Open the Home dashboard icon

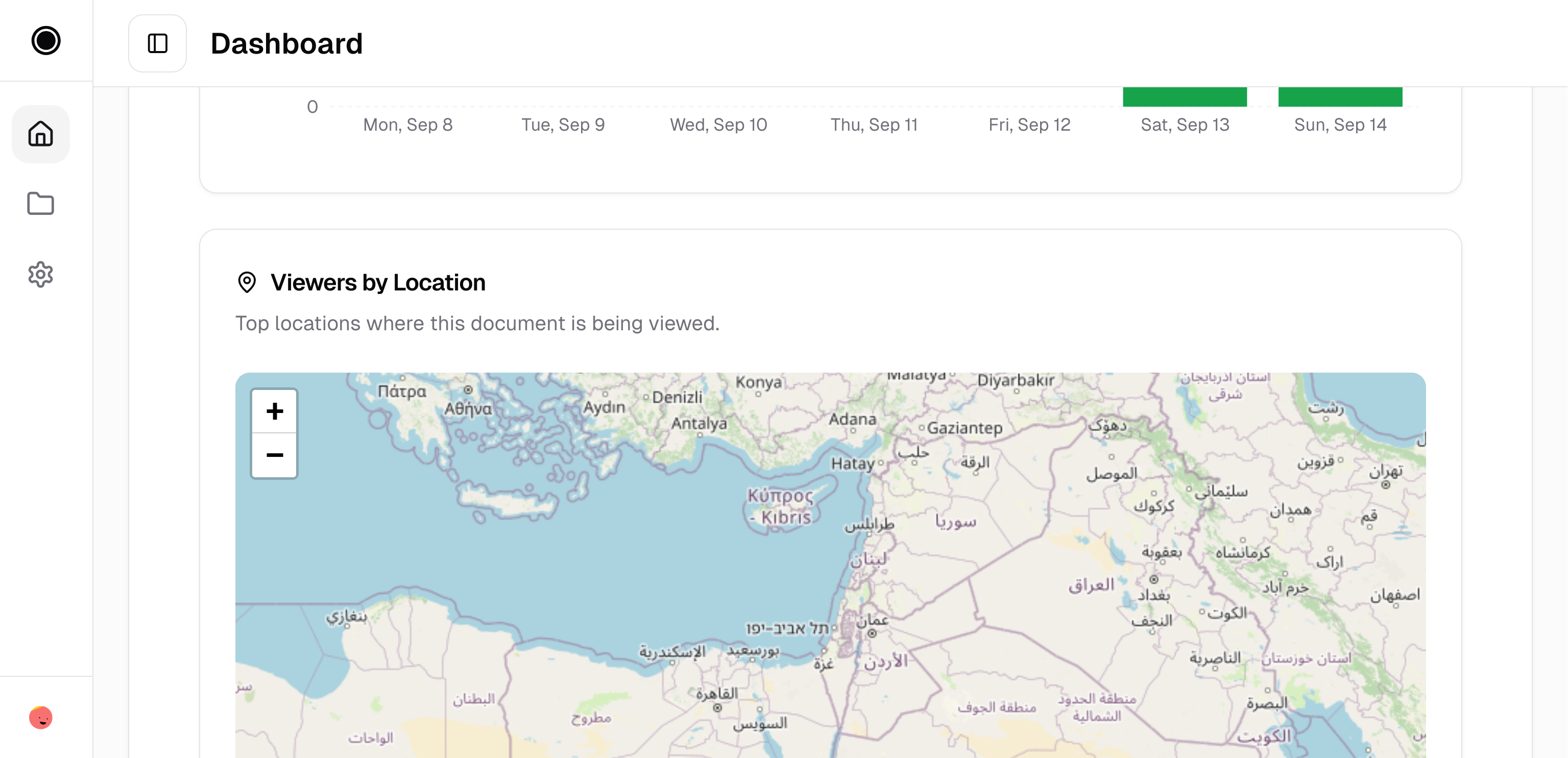point(41,134)
